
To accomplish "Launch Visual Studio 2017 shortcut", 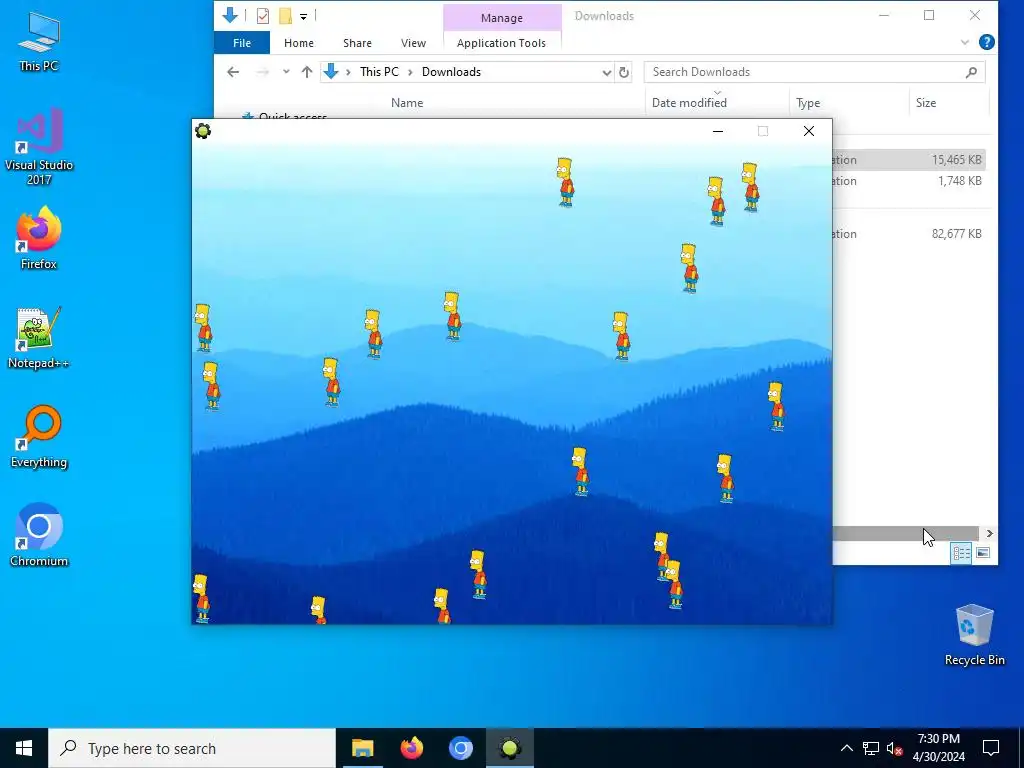I will point(39,147).
